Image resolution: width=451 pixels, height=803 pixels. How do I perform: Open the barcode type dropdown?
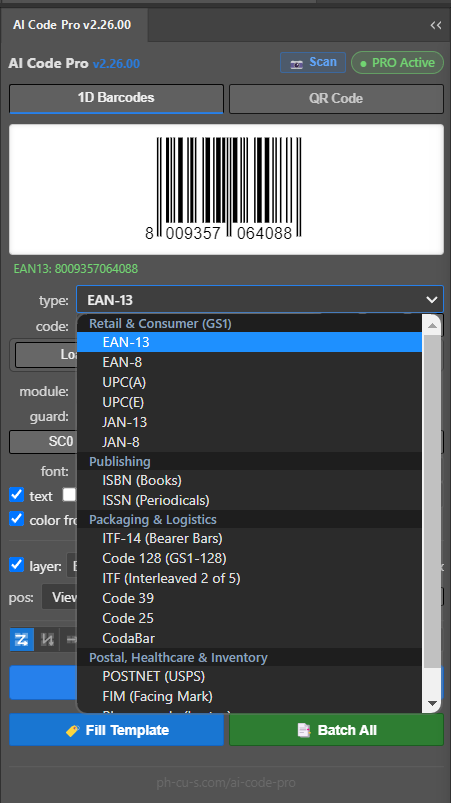pyautogui.click(x=260, y=300)
